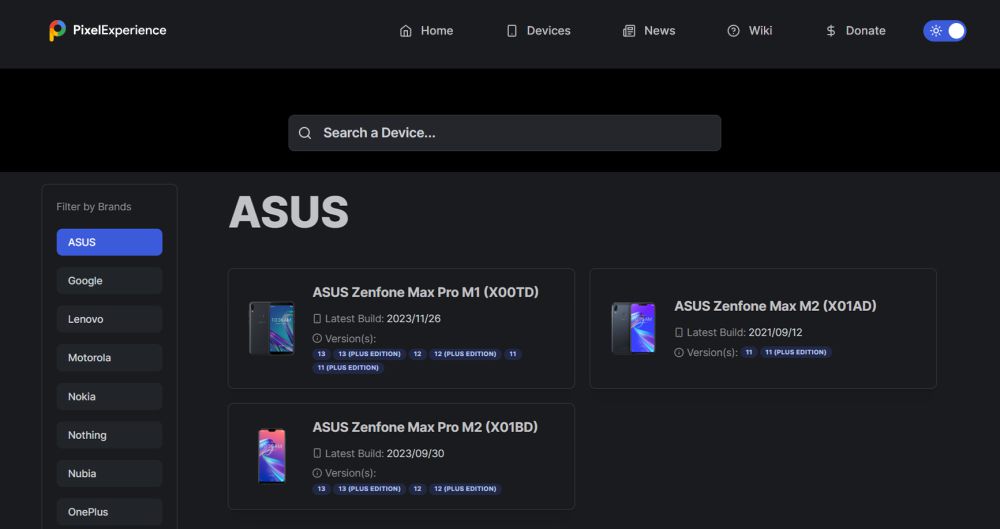Click the Zenfone Max M2 phone thumbnail
Image resolution: width=1000 pixels, height=529 pixels.
coord(633,328)
